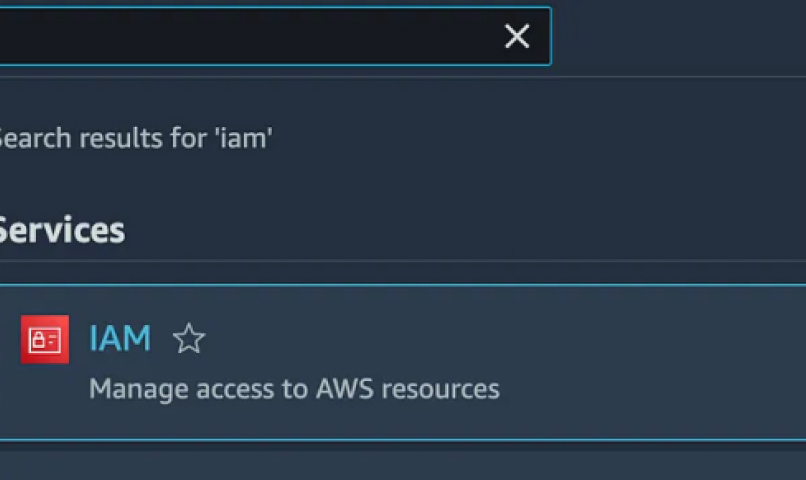
Task: Click the word AWS in the IAM description
Action: [x=344, y=389]
